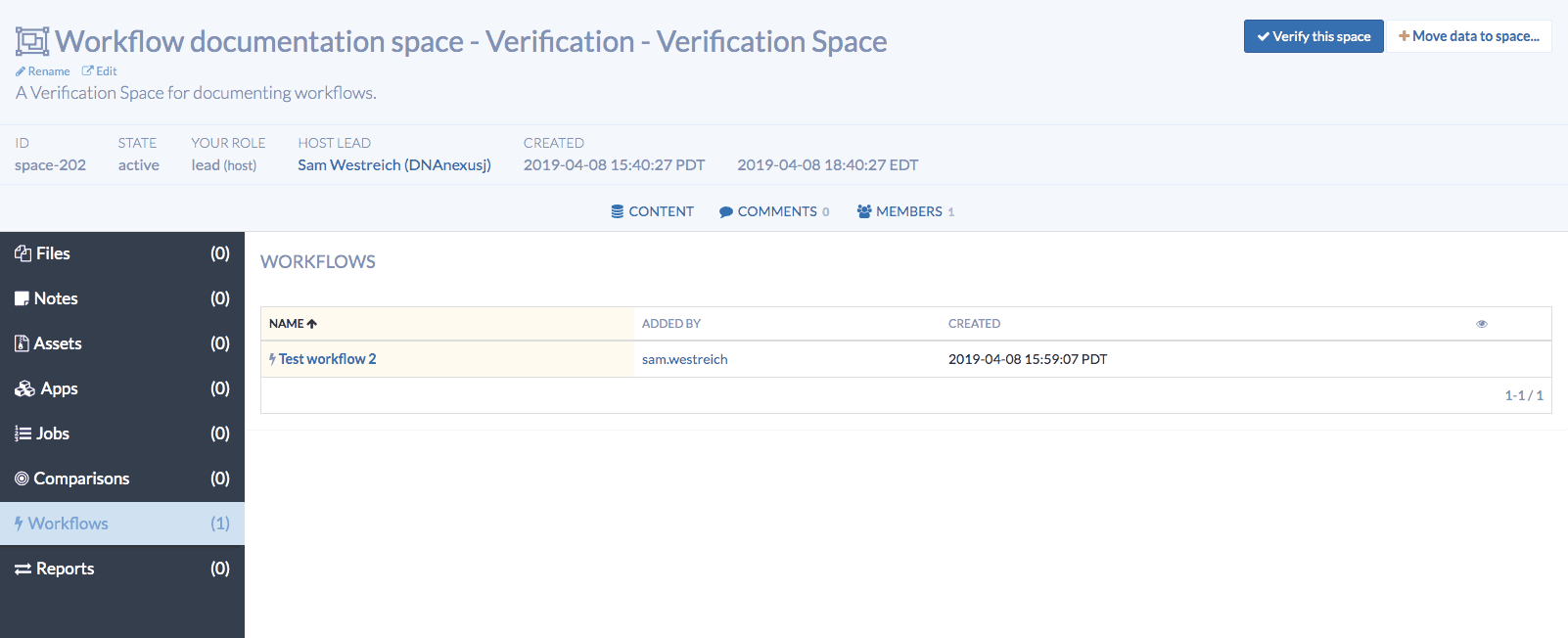Open Assets in the sidebar
Image resolution: width=1568 pixels, height=638 pixels.
122,343
